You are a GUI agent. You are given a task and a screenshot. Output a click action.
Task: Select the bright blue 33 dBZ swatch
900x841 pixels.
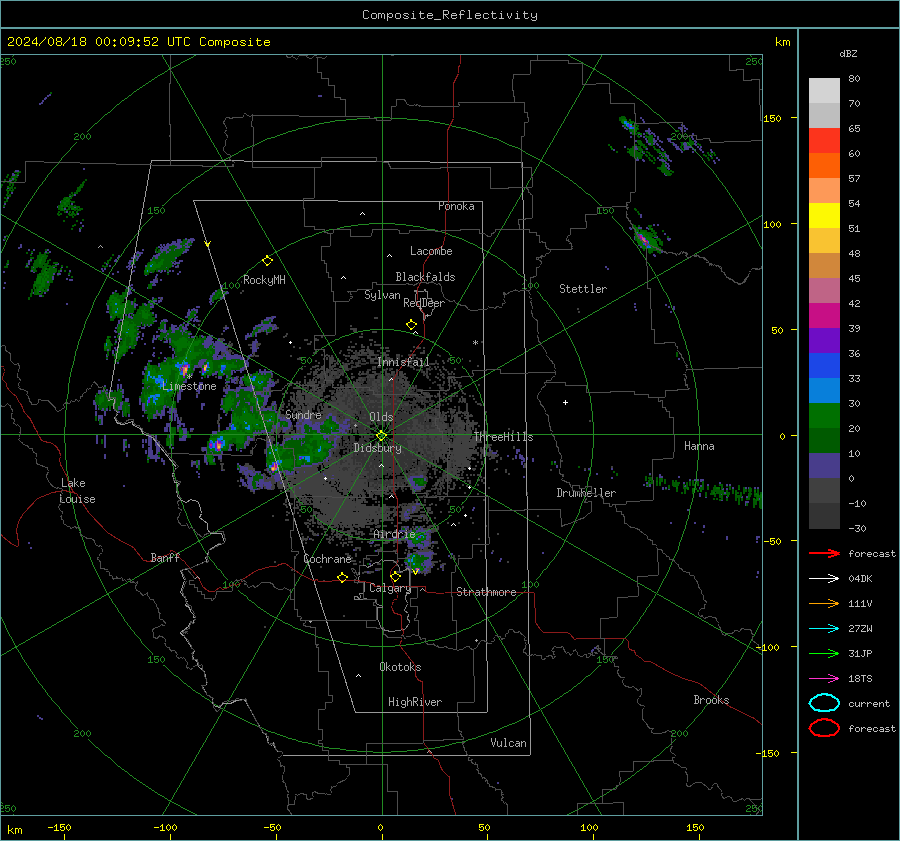coord(824,366)
